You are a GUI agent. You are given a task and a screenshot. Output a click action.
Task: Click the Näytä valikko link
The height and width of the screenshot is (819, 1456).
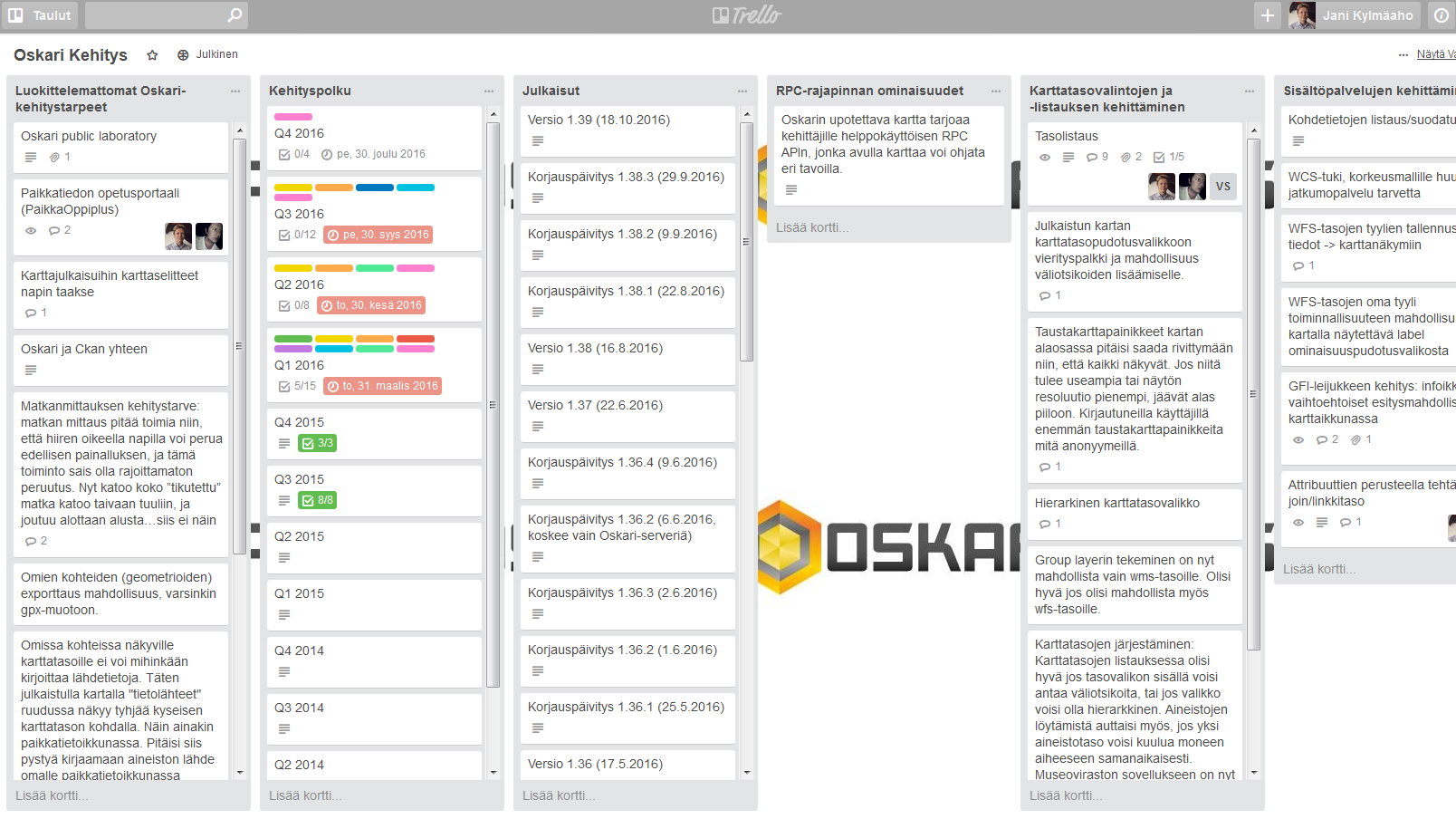(1435, 54)
